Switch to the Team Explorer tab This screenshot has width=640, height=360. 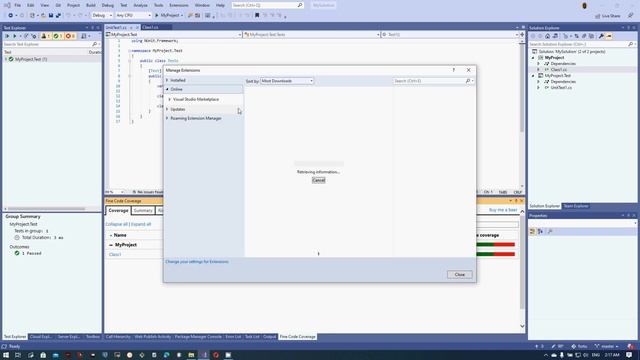tap(576, 206)
